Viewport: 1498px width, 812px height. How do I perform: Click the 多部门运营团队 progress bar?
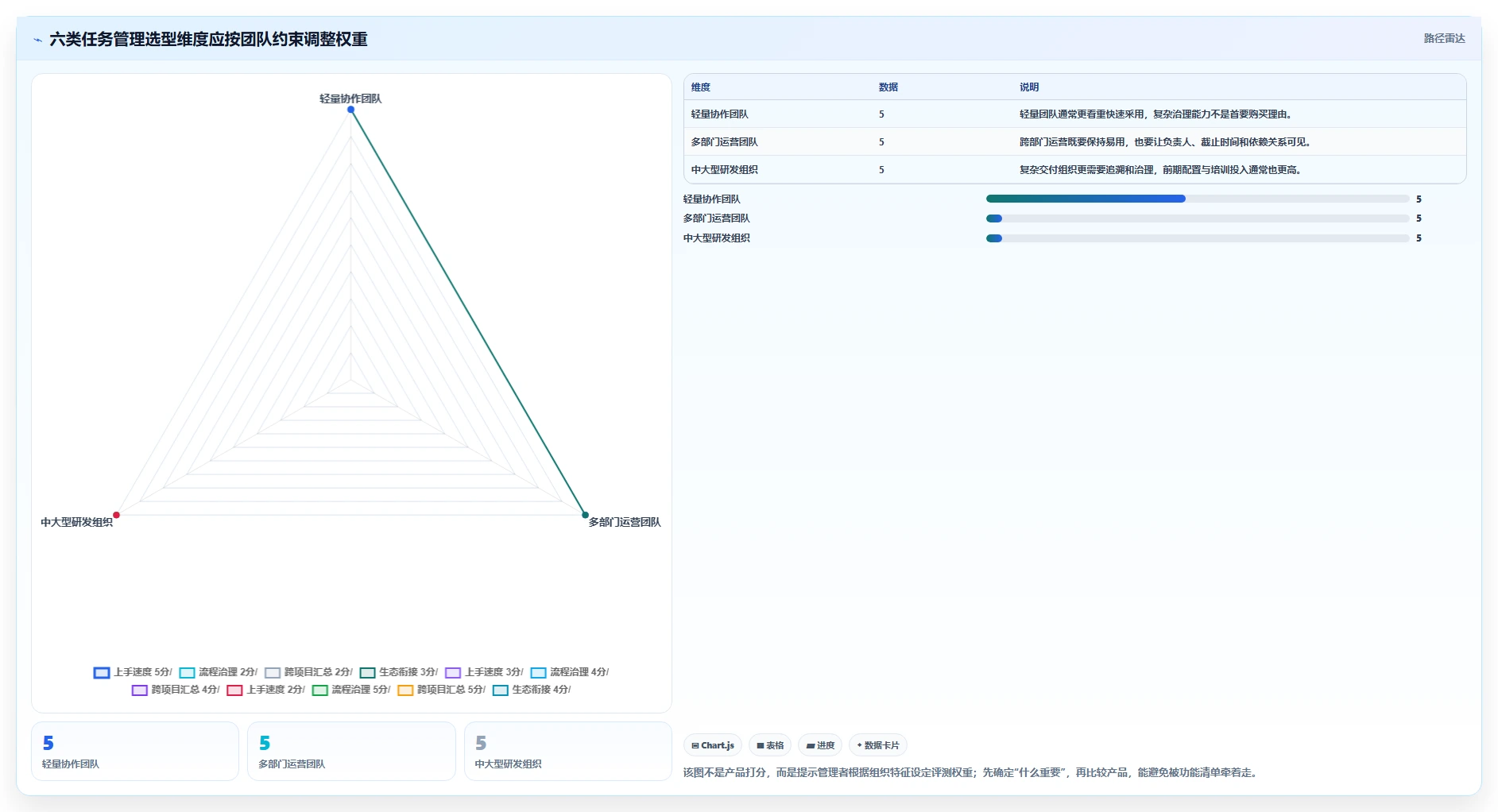1198,218
